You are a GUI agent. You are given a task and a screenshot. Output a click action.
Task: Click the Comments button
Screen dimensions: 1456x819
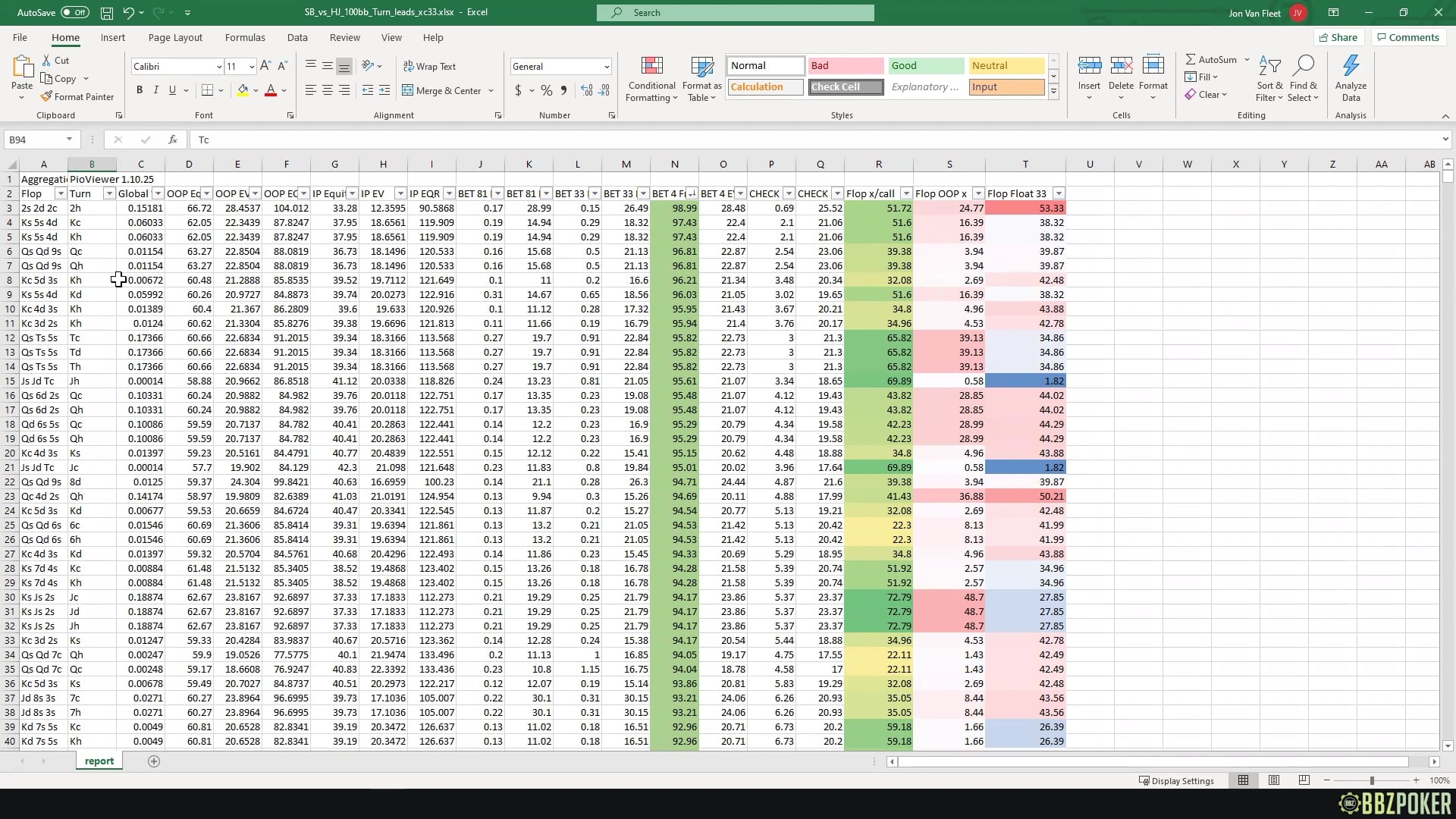[x=1407, y=37]
